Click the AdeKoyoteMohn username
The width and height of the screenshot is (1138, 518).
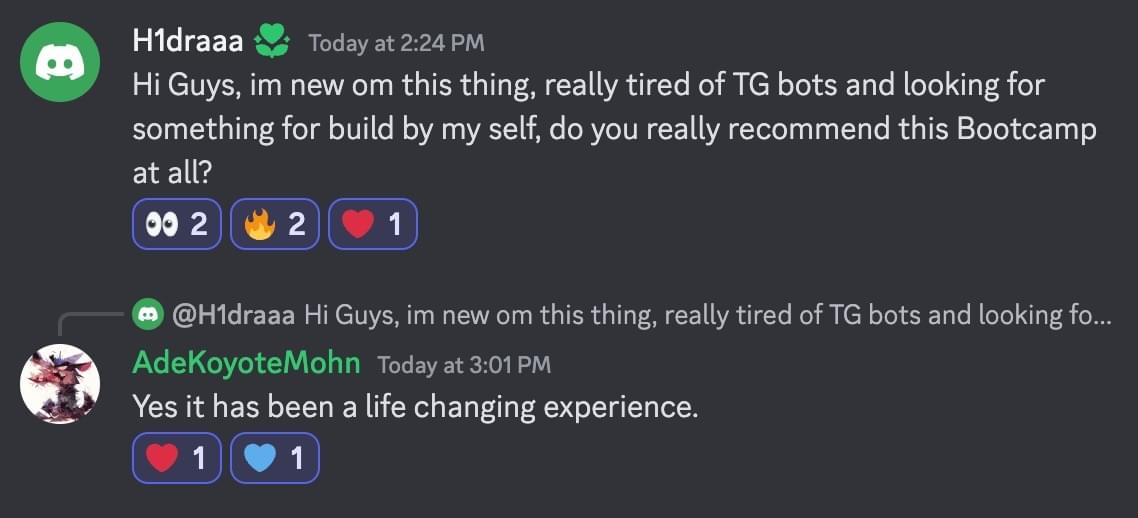[246, 363]
